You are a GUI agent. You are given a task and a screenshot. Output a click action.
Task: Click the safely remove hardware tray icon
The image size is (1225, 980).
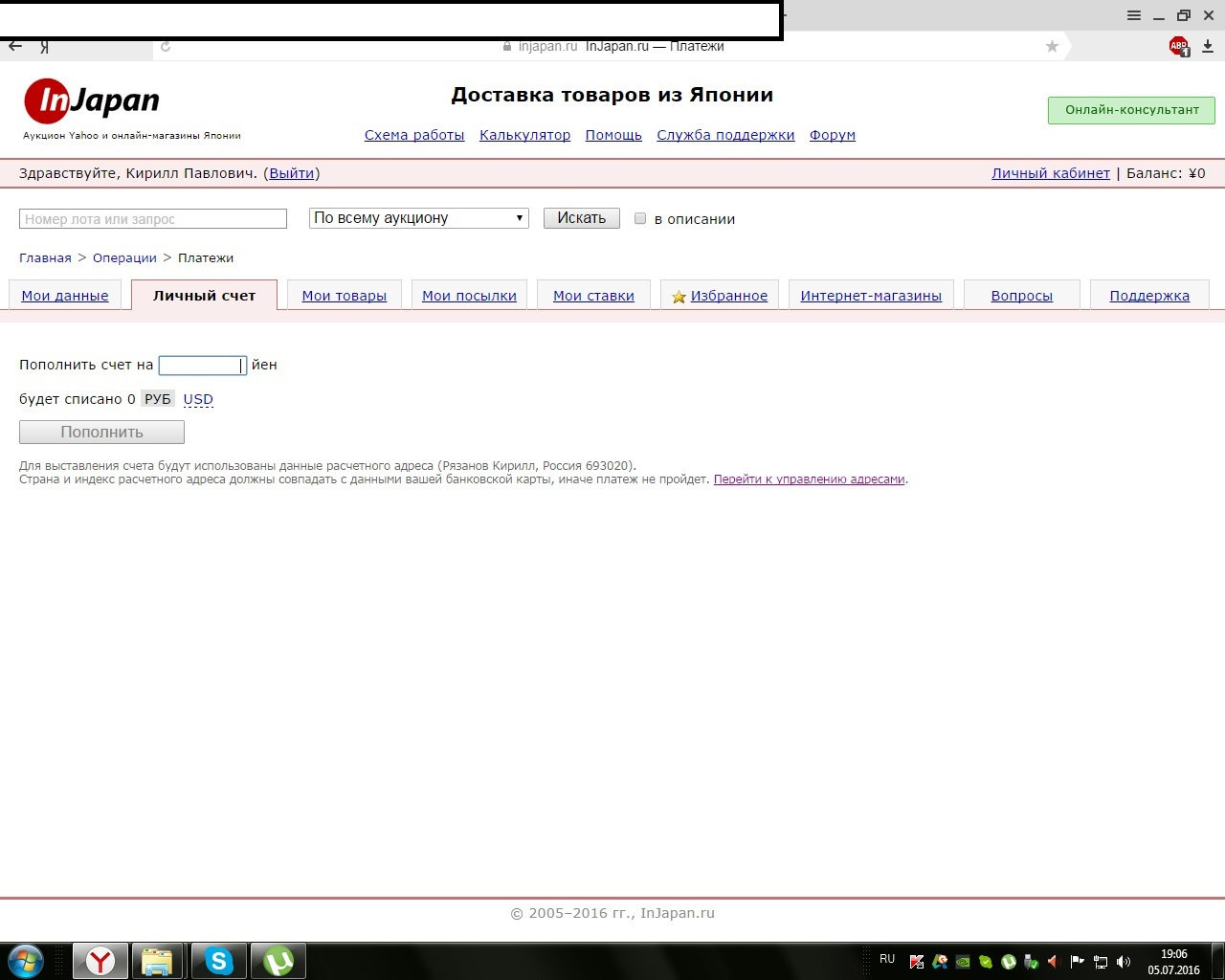[x=1032, y=962]
